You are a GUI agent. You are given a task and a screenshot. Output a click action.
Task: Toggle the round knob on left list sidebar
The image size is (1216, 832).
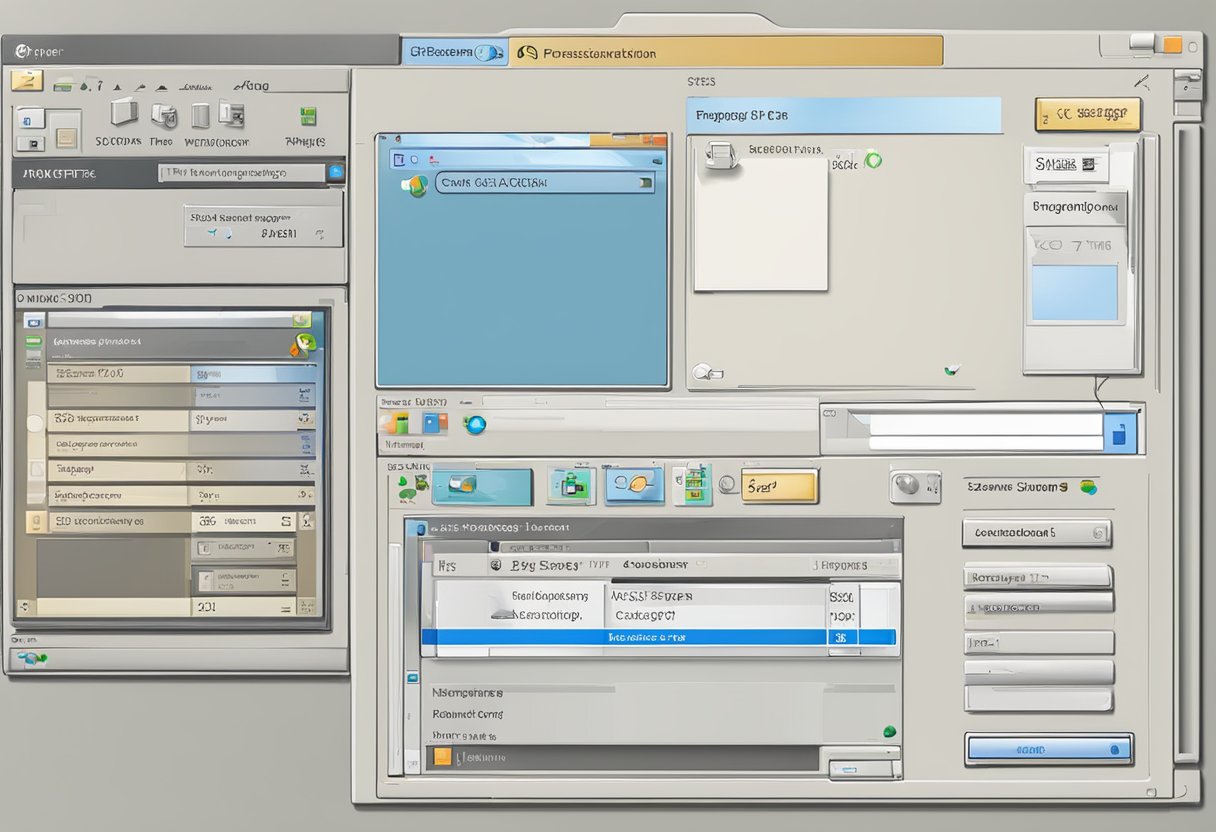coord(35,423)
